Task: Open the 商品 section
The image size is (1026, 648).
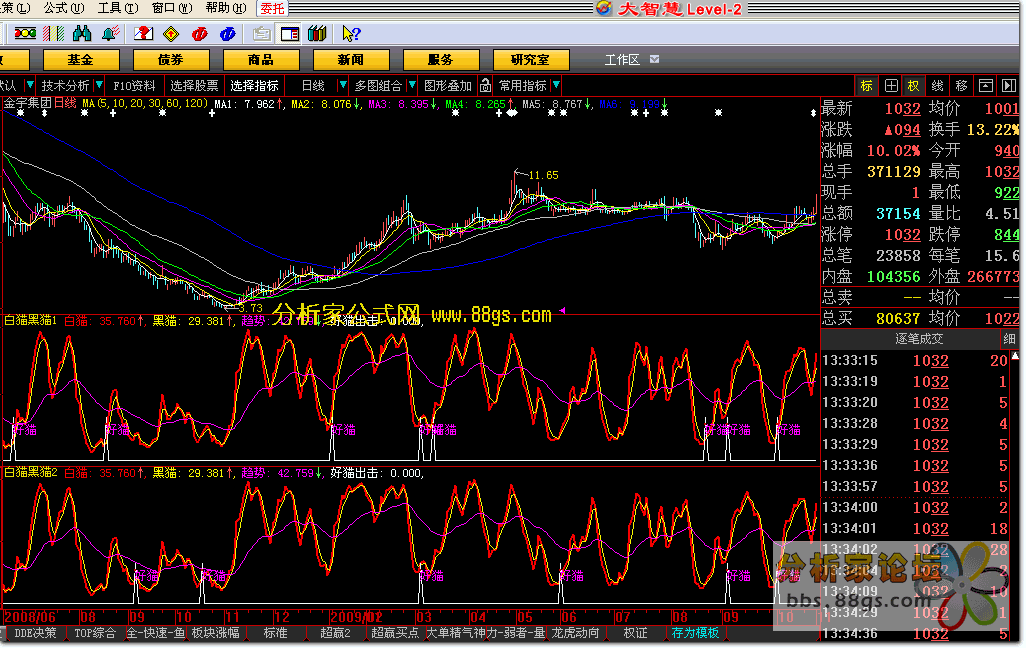Action: pos(261,60)
